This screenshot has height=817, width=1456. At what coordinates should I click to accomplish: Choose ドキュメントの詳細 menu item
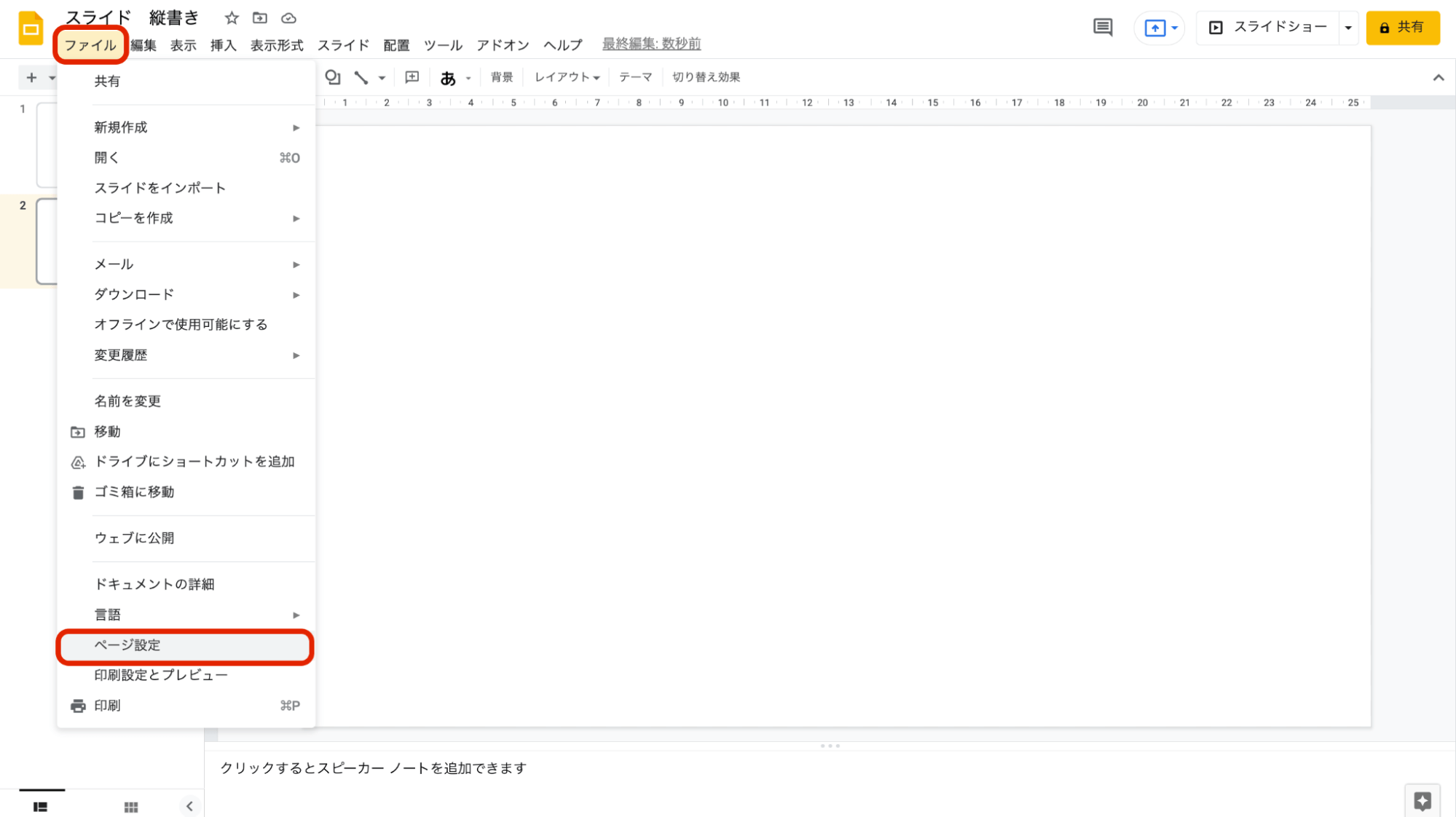tap(186, 584)
